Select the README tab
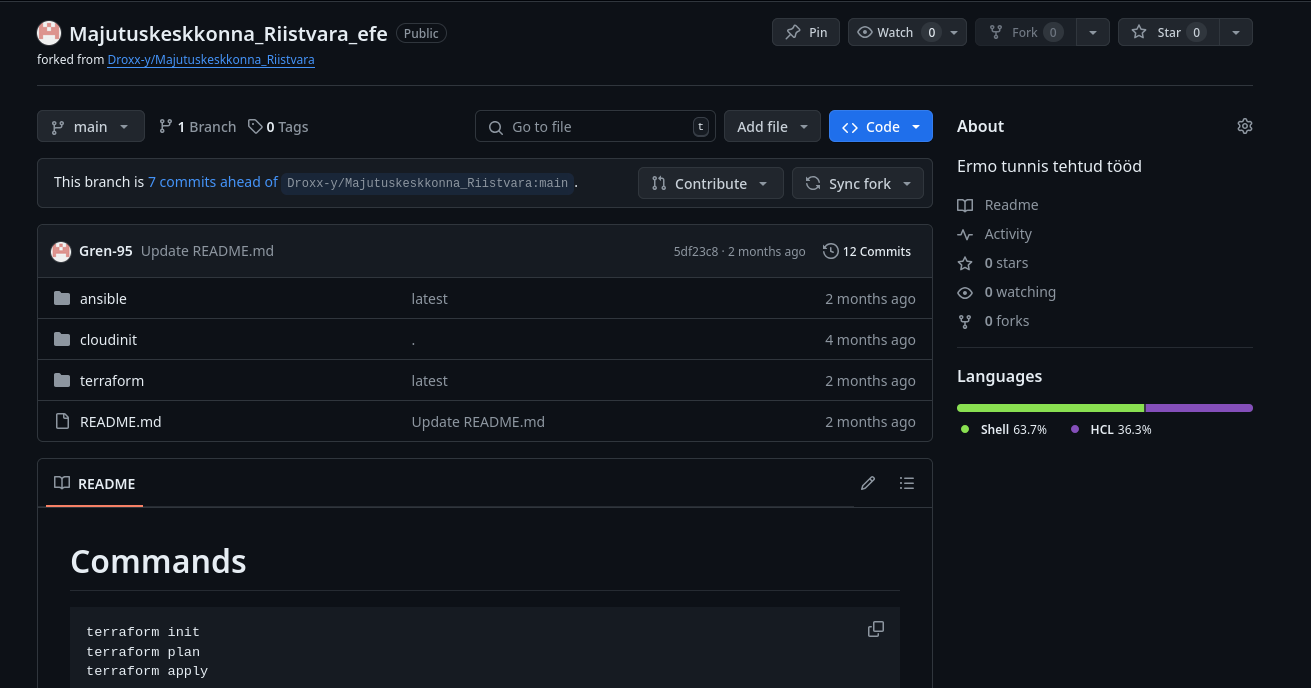 tap(94, 483)
